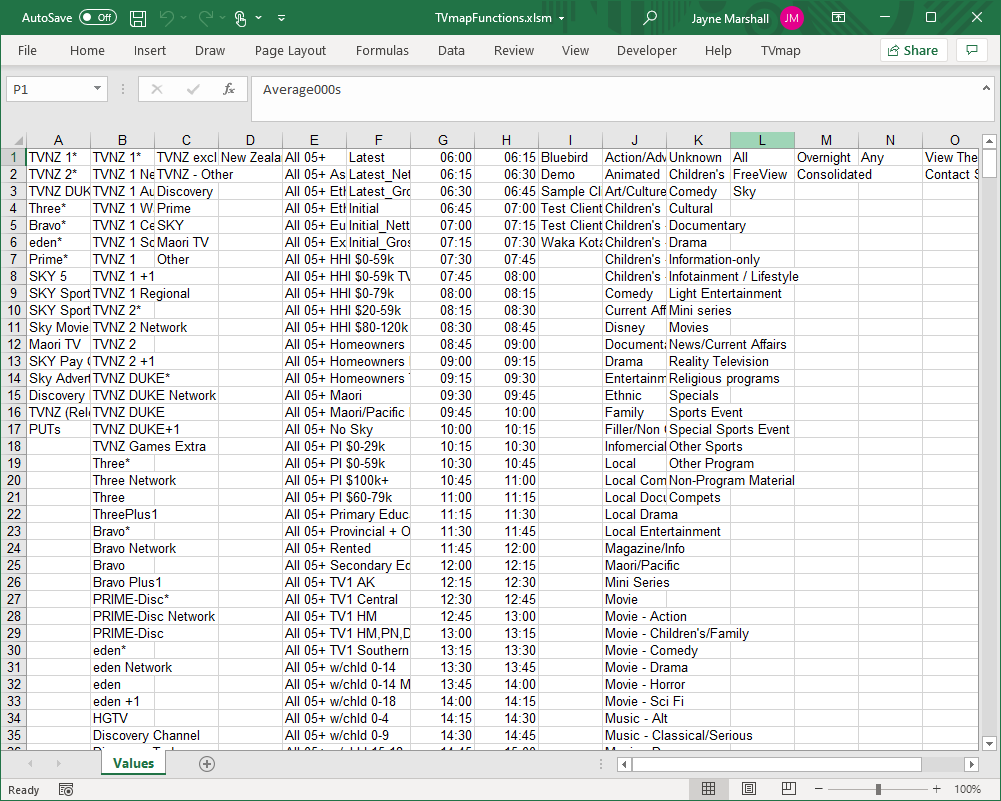
Task: Select row 17 header
Action: click(13, 430)
